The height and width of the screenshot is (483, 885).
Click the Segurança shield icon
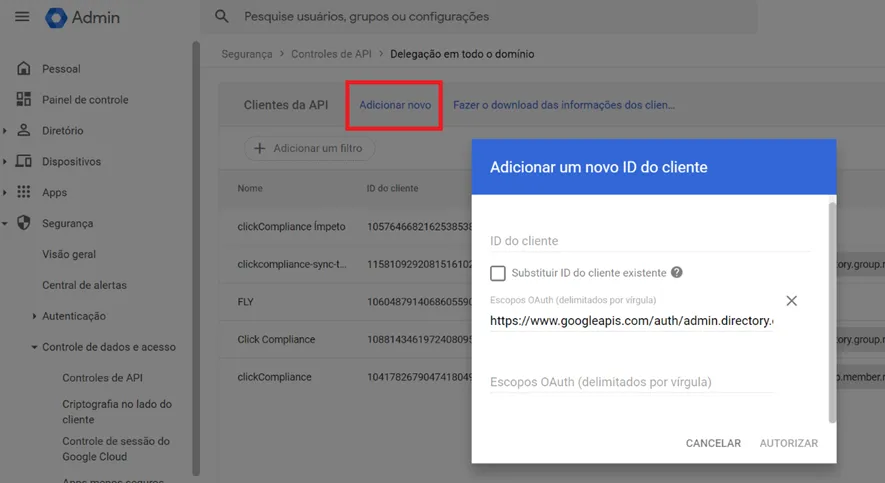coord(24,223)
